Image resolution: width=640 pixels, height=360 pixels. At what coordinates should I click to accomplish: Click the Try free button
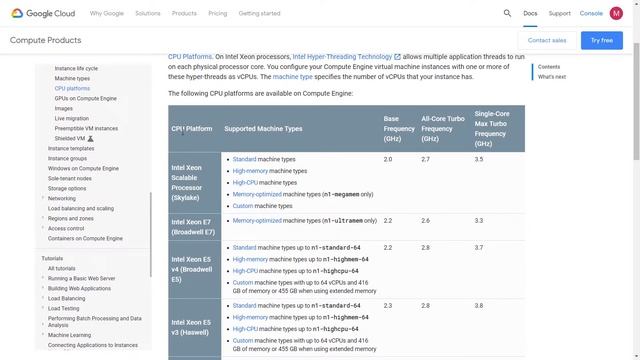602,40
